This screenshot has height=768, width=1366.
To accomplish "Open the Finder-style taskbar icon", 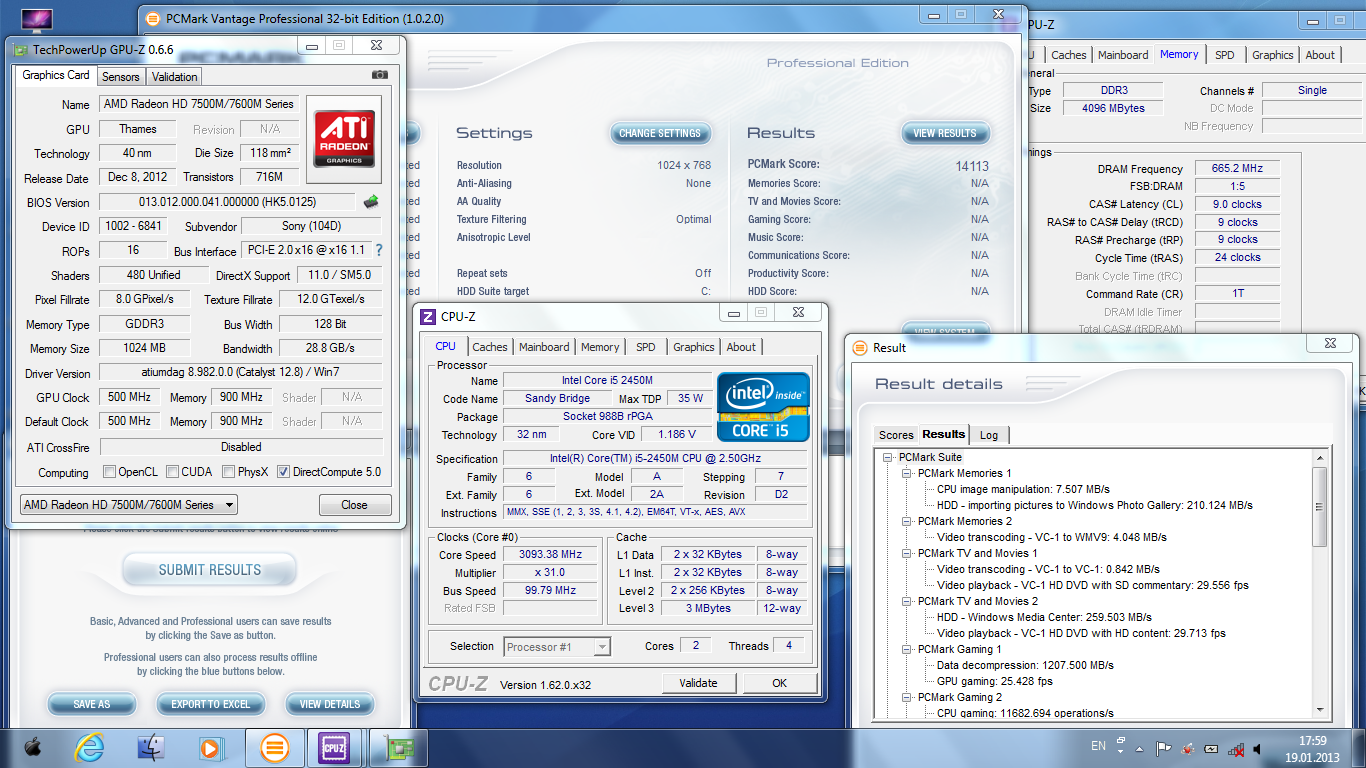I will pyautogui.click(x=151, y=747).
